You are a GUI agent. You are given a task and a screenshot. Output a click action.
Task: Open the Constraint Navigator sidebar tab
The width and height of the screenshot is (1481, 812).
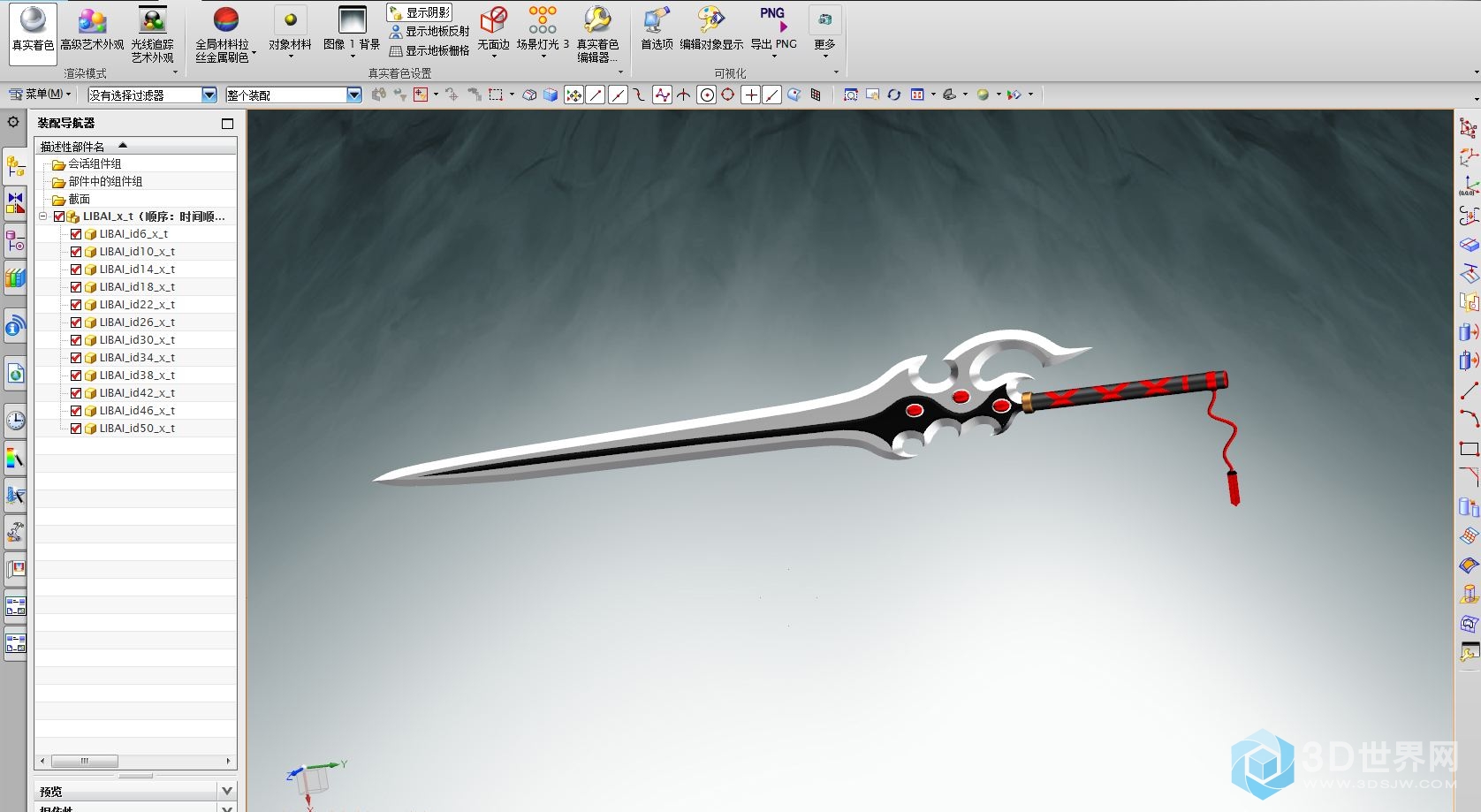(15, 202)
